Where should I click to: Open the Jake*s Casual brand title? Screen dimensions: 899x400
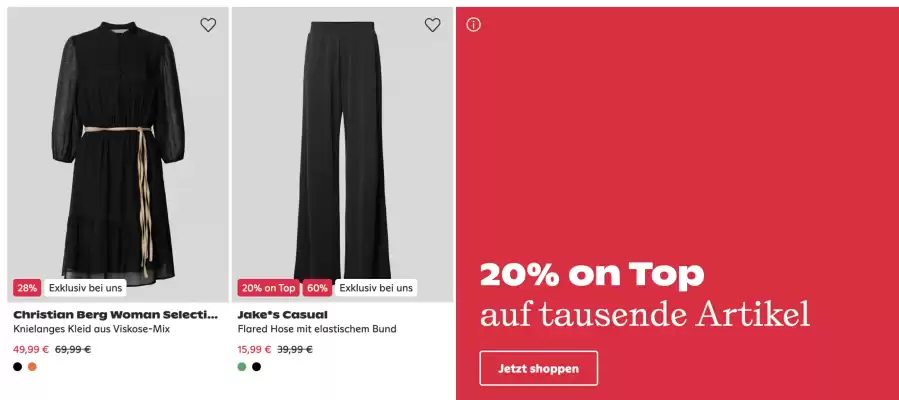(x=283, y=315)
